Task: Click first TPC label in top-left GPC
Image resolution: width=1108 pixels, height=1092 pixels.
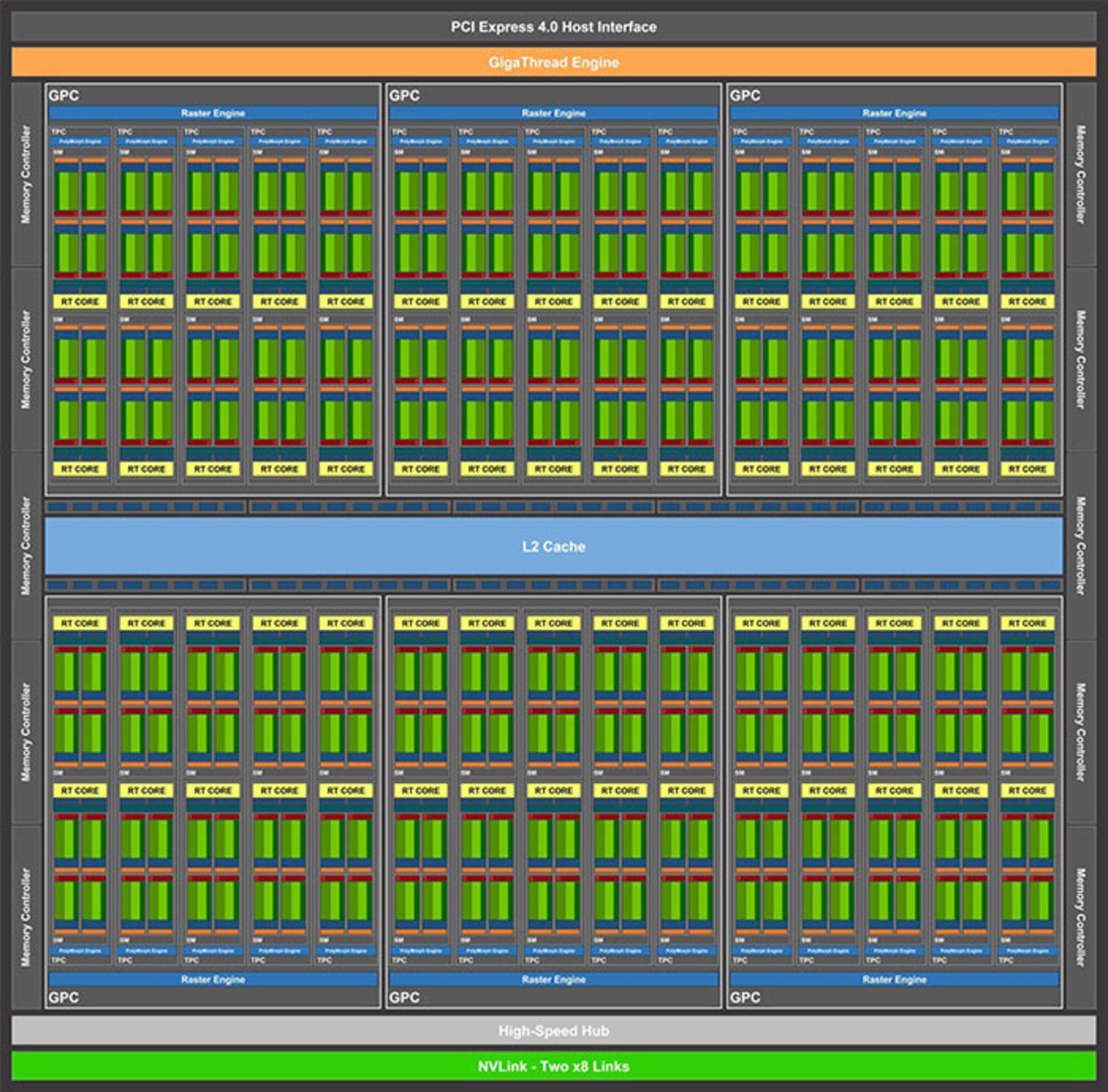Action: click(58, 132)
